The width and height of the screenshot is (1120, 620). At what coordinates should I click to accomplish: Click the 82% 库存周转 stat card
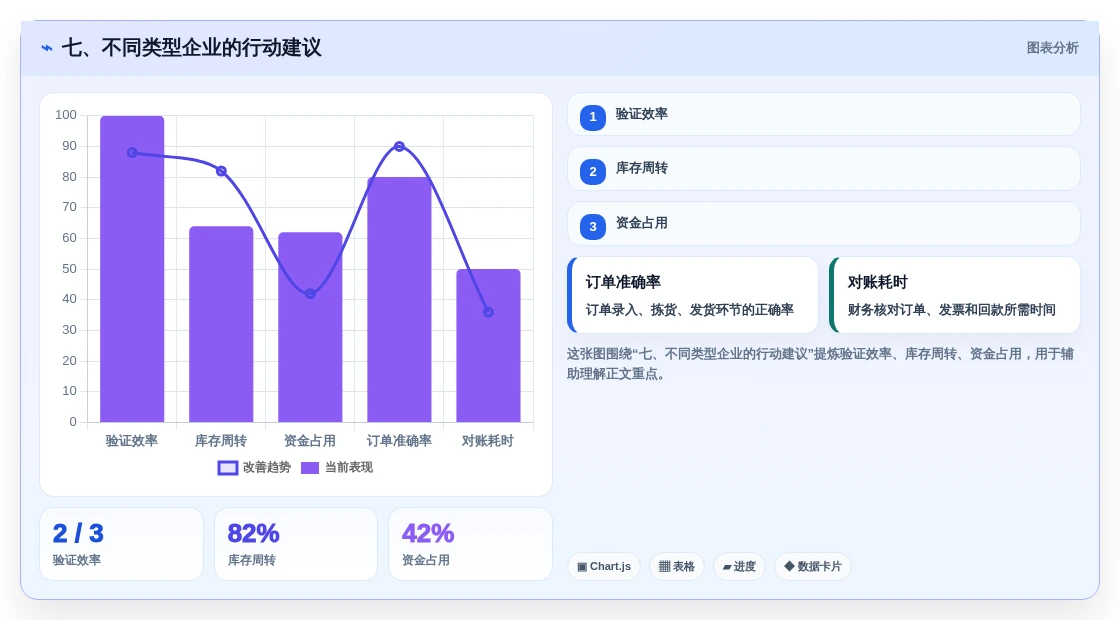pyautogui.click(x=296, y=544)
